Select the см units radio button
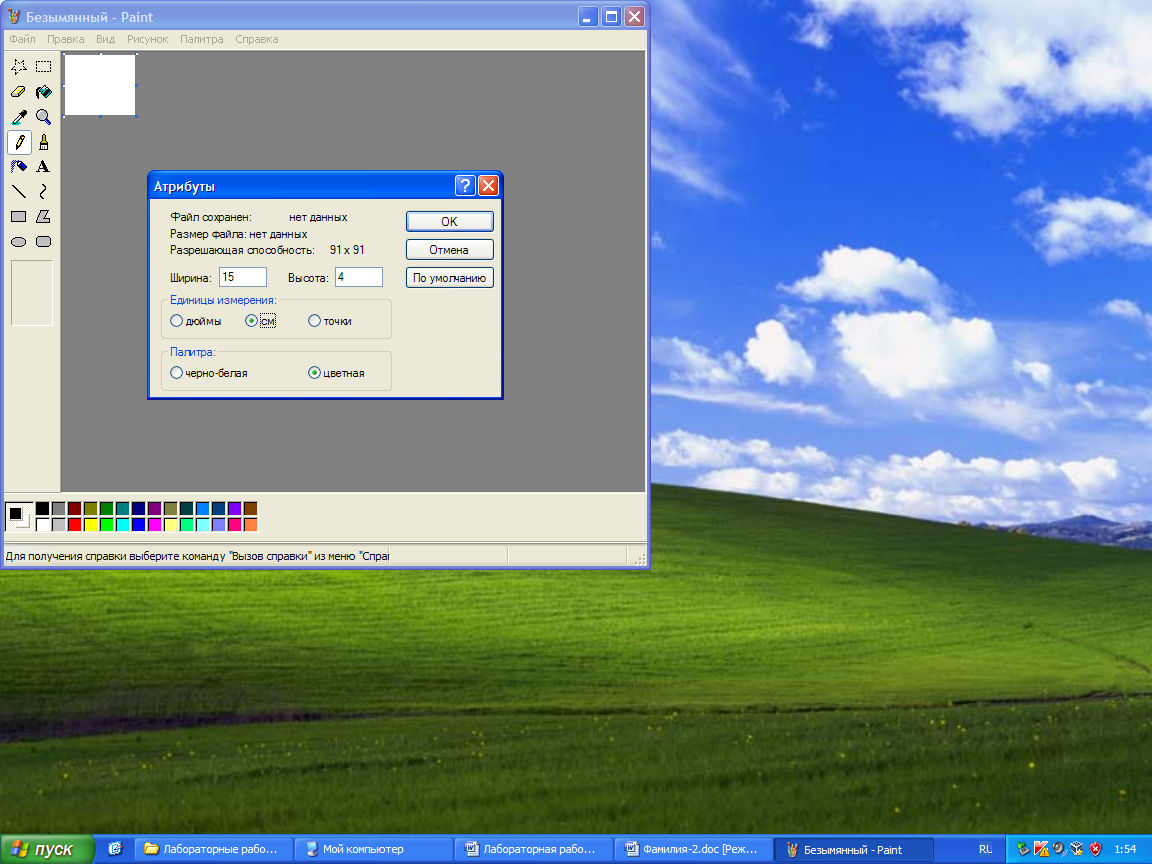1152x864 pixels. coord(251,321)
